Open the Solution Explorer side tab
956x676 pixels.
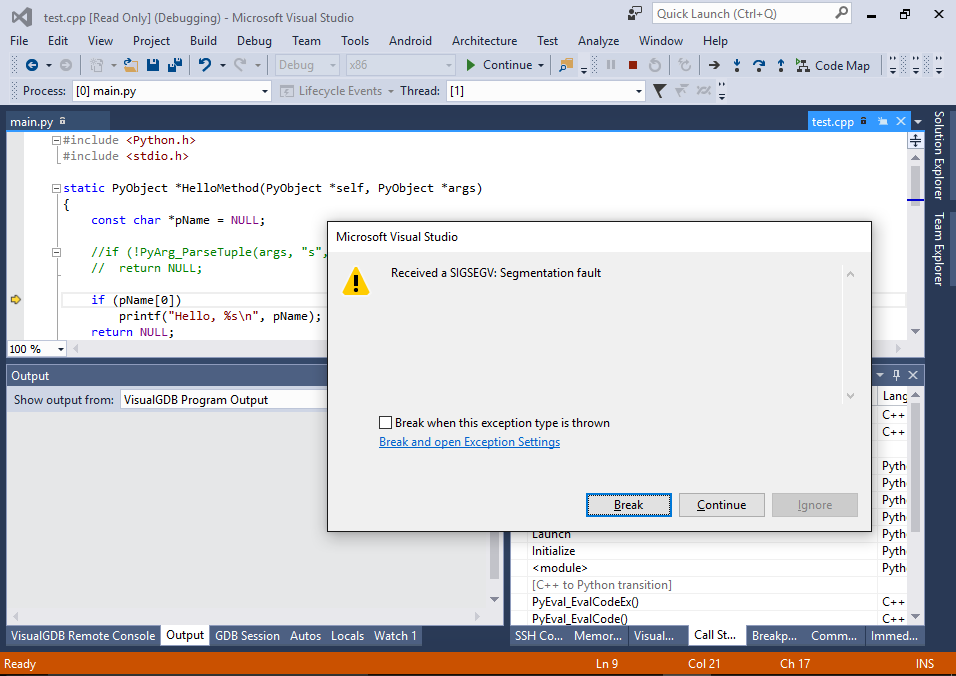940,155
